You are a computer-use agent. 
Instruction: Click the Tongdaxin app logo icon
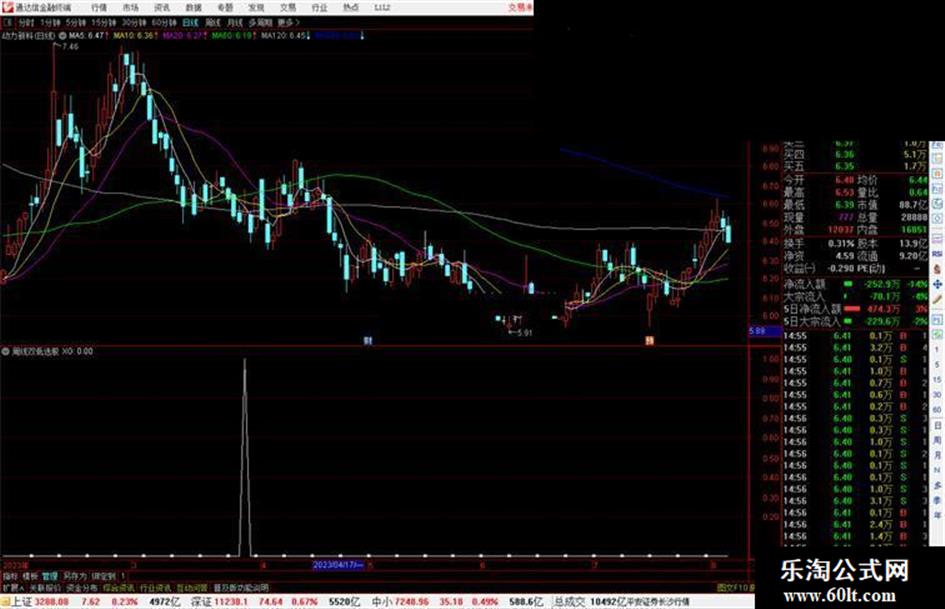(7, 7)
